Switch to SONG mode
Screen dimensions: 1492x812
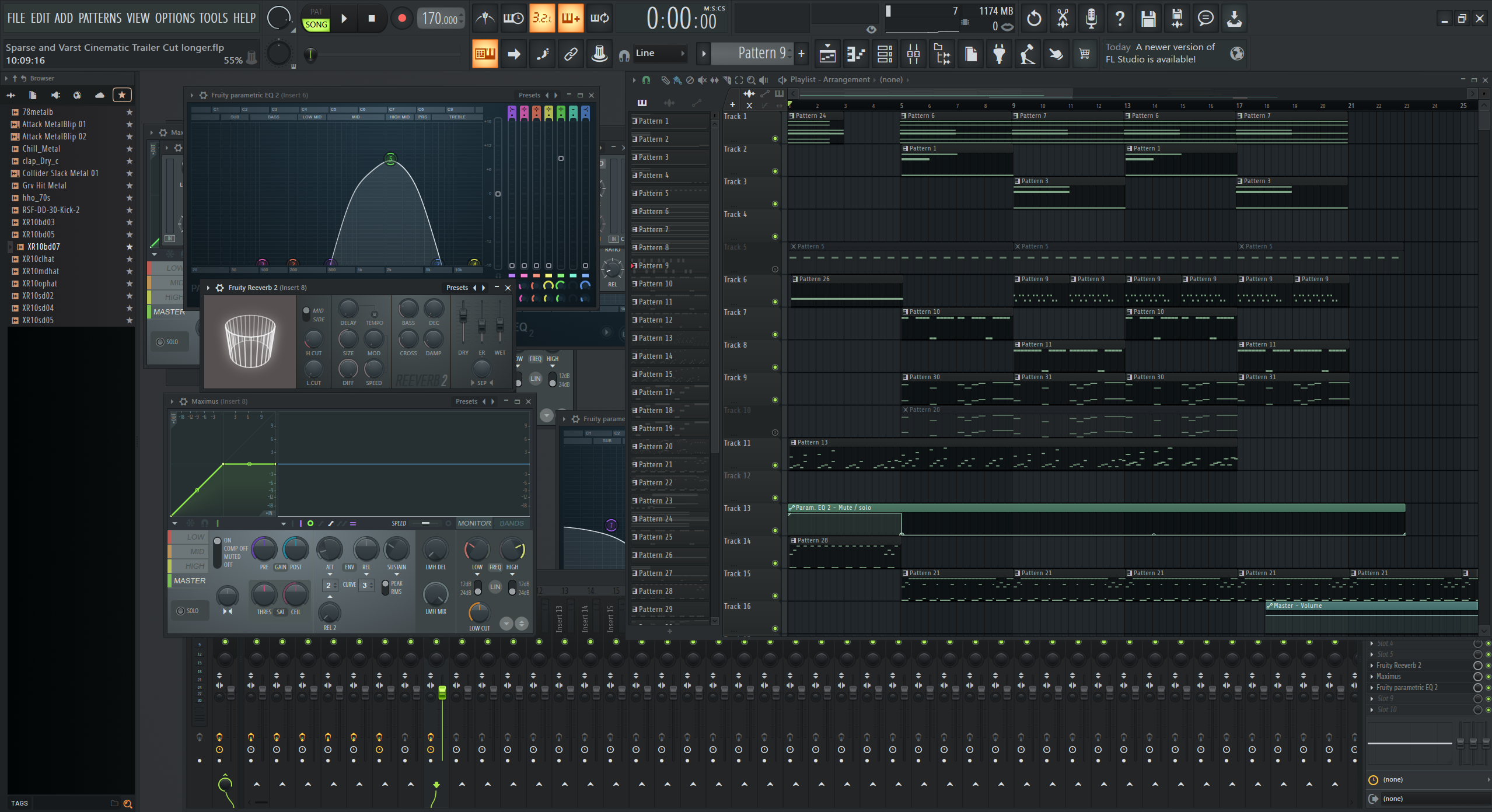pyautogui.click(x=316, y=24)
